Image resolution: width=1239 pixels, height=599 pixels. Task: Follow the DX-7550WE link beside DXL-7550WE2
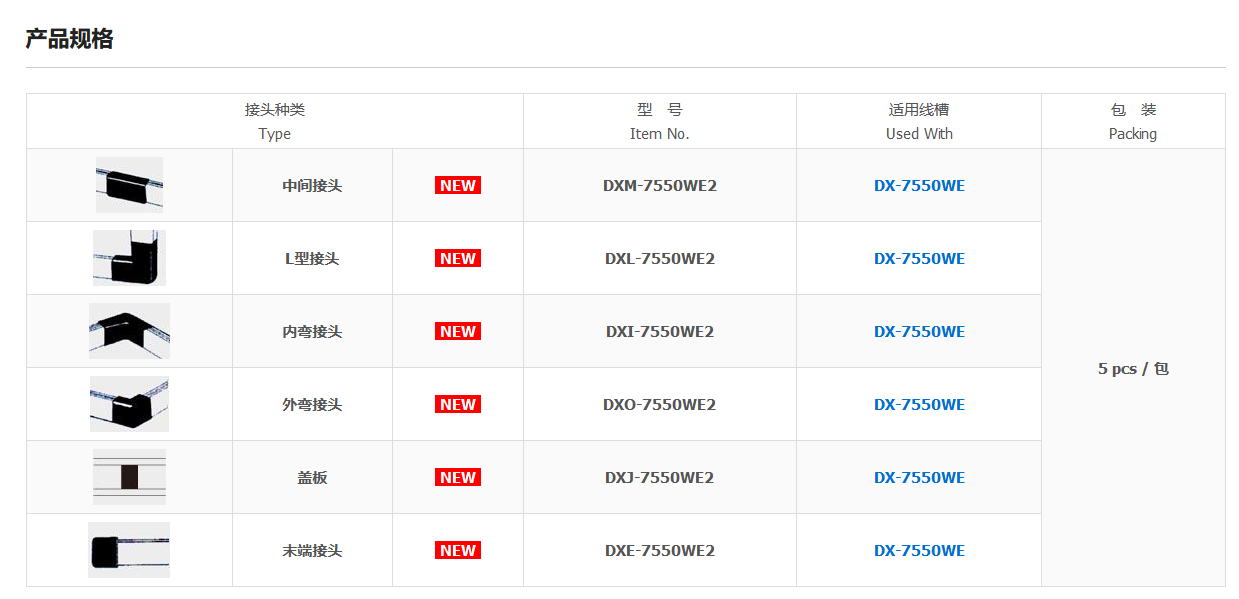919,258
